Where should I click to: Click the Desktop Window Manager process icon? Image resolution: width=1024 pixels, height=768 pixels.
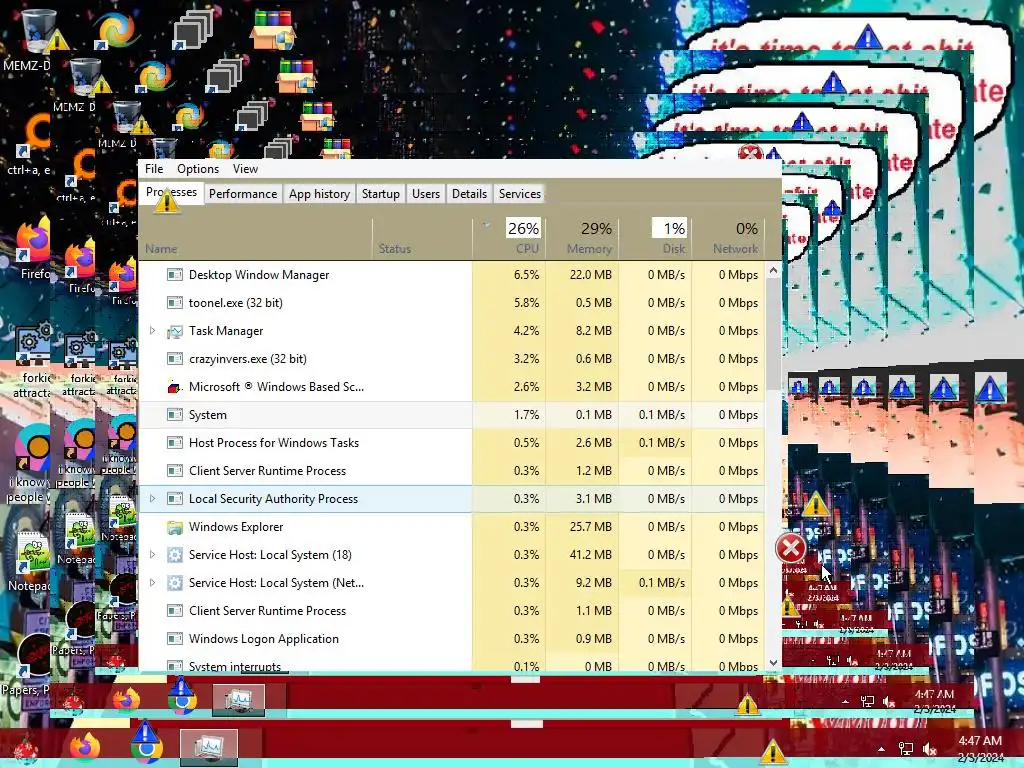[174, 274]
